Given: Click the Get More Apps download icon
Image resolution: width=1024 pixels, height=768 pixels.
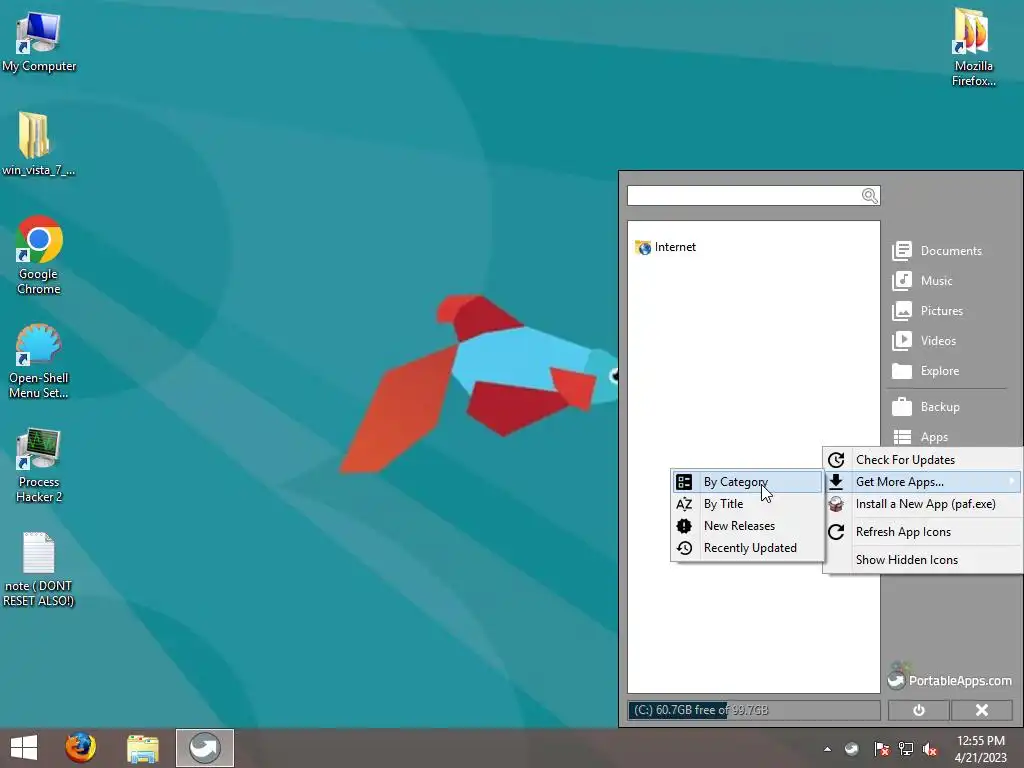Looking at the screenshot, I should pyautogui.click(x=836, y=482).
